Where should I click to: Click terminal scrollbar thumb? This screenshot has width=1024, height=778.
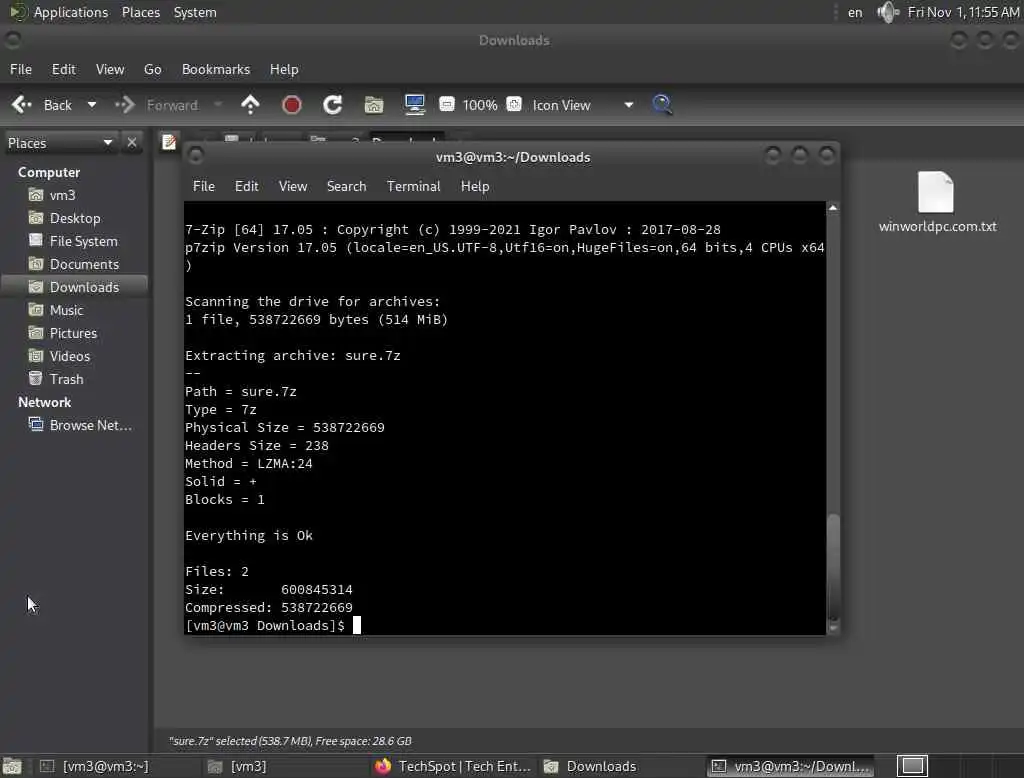(833, 565)
